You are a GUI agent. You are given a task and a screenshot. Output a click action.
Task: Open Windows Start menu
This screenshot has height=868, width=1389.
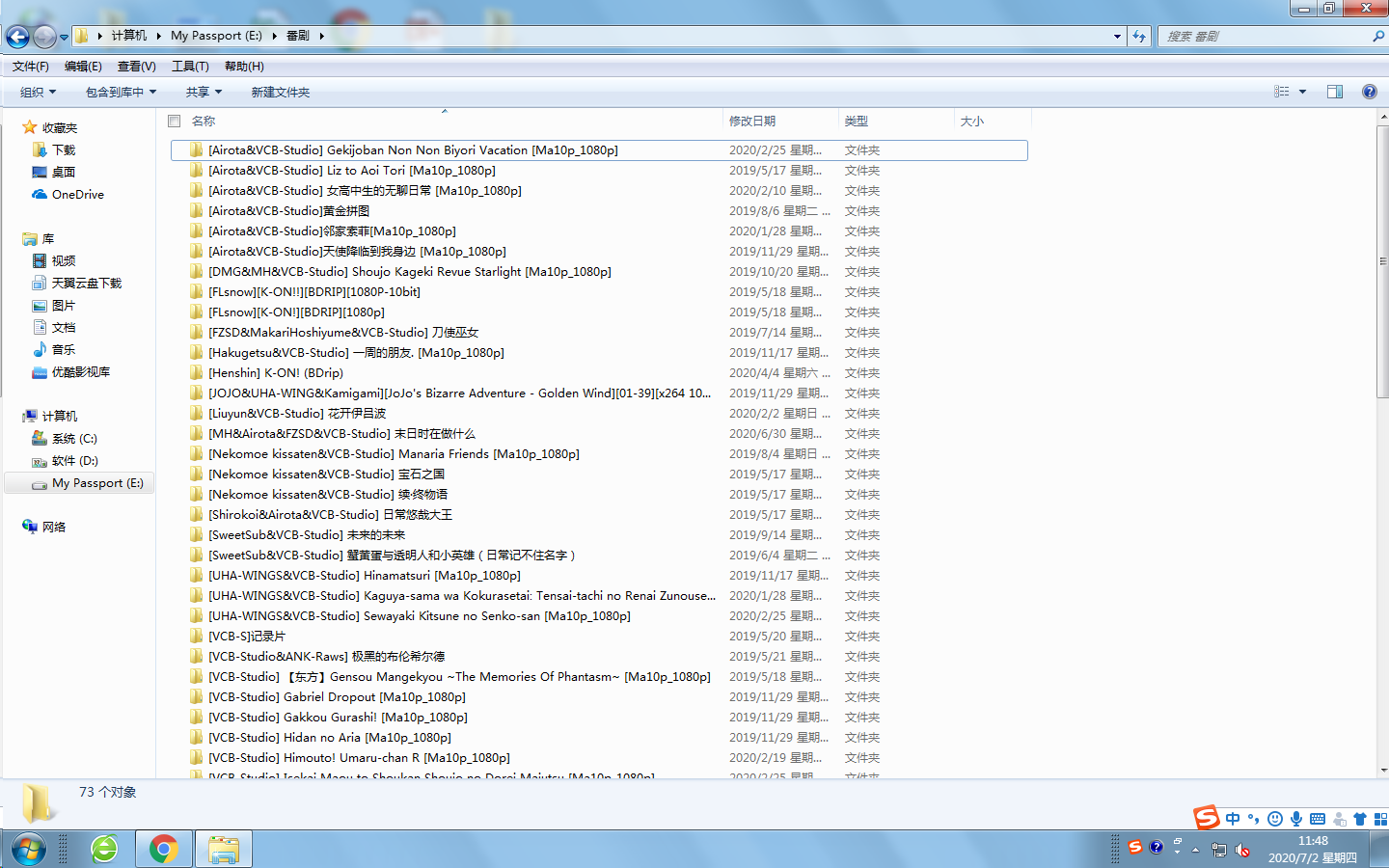click(28, 850)
